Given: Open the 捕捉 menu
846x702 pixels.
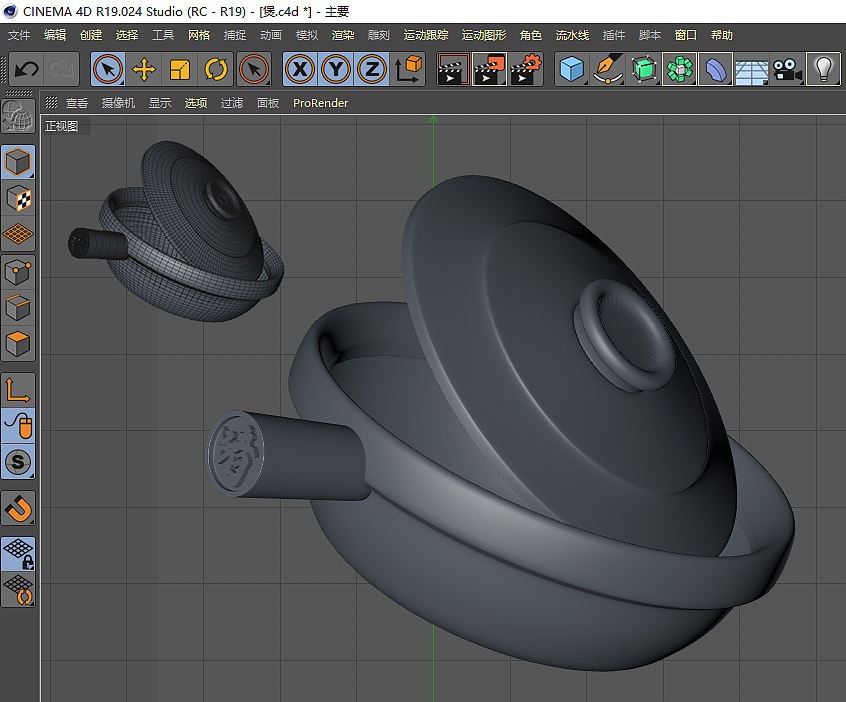Looking at the screenshot, I should pyautogui.click(x=235, y=35).
